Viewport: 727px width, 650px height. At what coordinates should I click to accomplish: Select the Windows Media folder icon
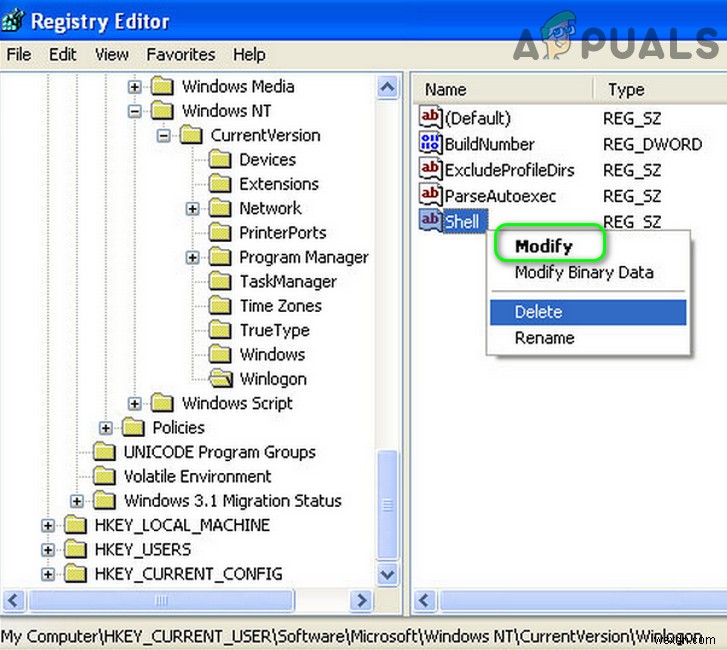[x=162, y=86]
